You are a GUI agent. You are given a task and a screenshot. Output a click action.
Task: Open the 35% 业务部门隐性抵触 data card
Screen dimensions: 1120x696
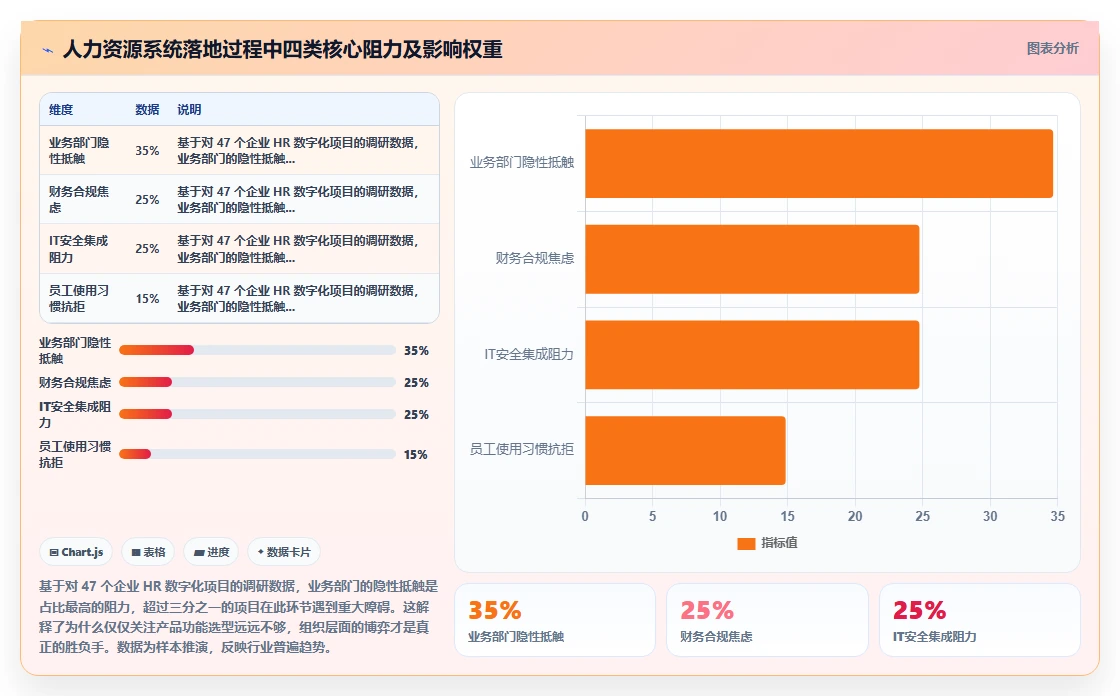[x=555, y=620]
